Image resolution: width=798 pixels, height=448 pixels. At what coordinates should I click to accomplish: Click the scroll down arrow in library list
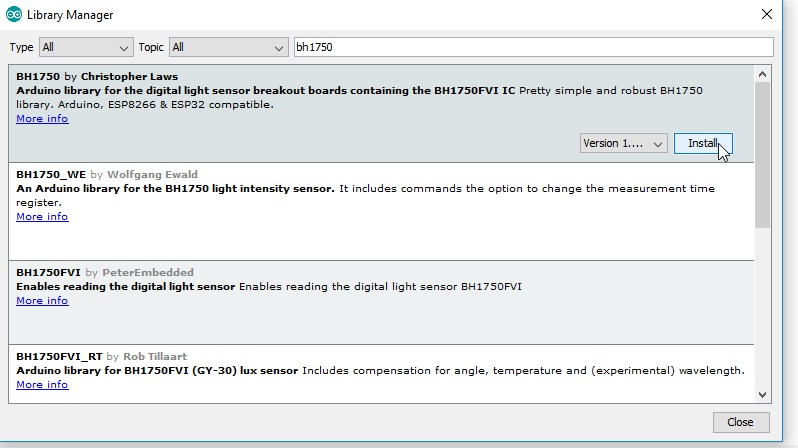(x=762, y=395)
